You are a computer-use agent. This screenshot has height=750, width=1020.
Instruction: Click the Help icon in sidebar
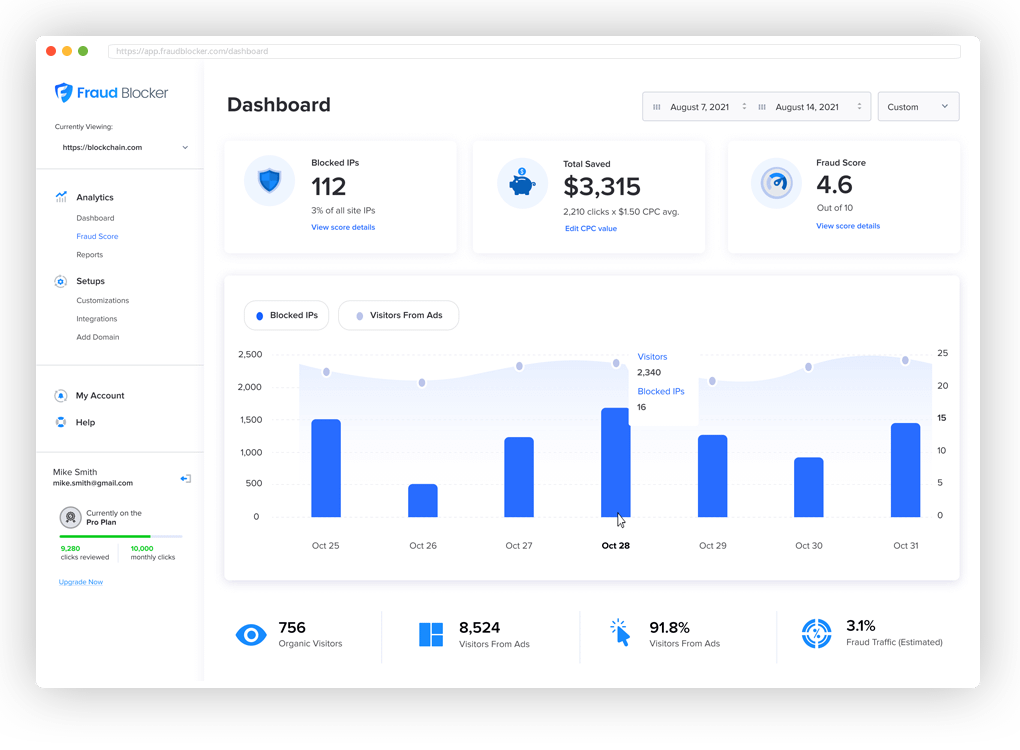60,422
